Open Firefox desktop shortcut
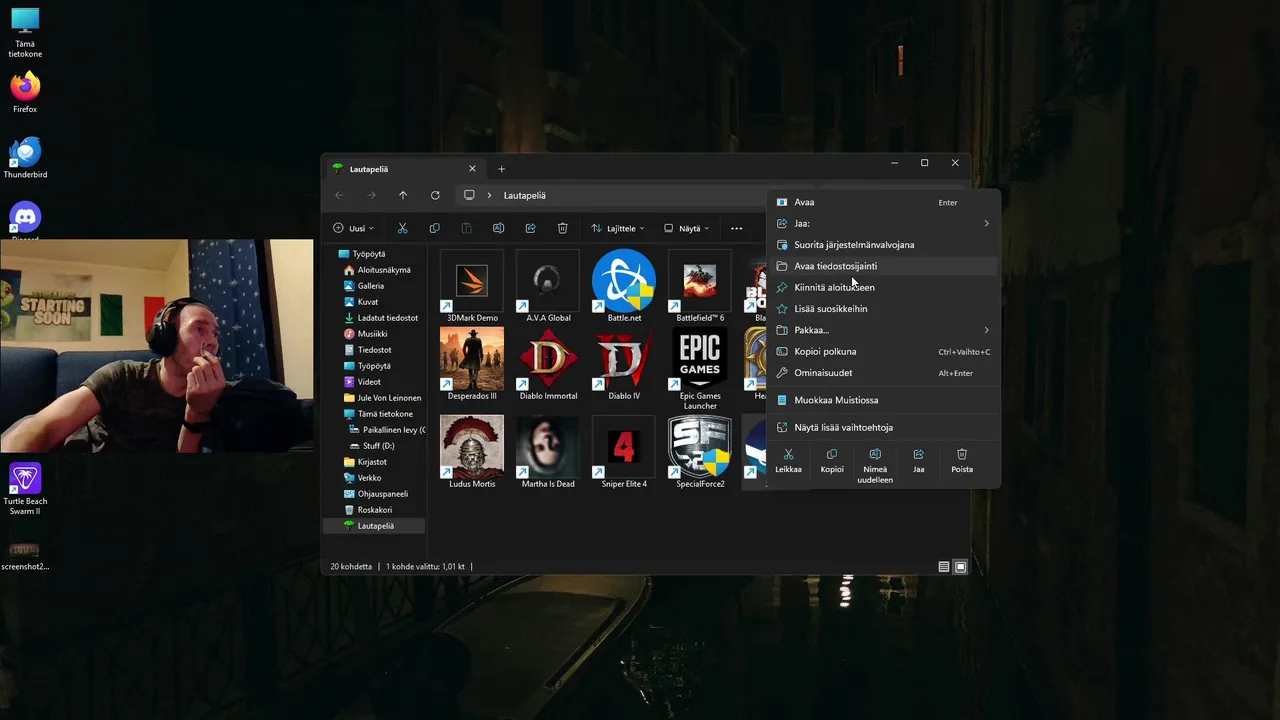The height and width of the screenshot is (720, 1280). coord(25,91)
